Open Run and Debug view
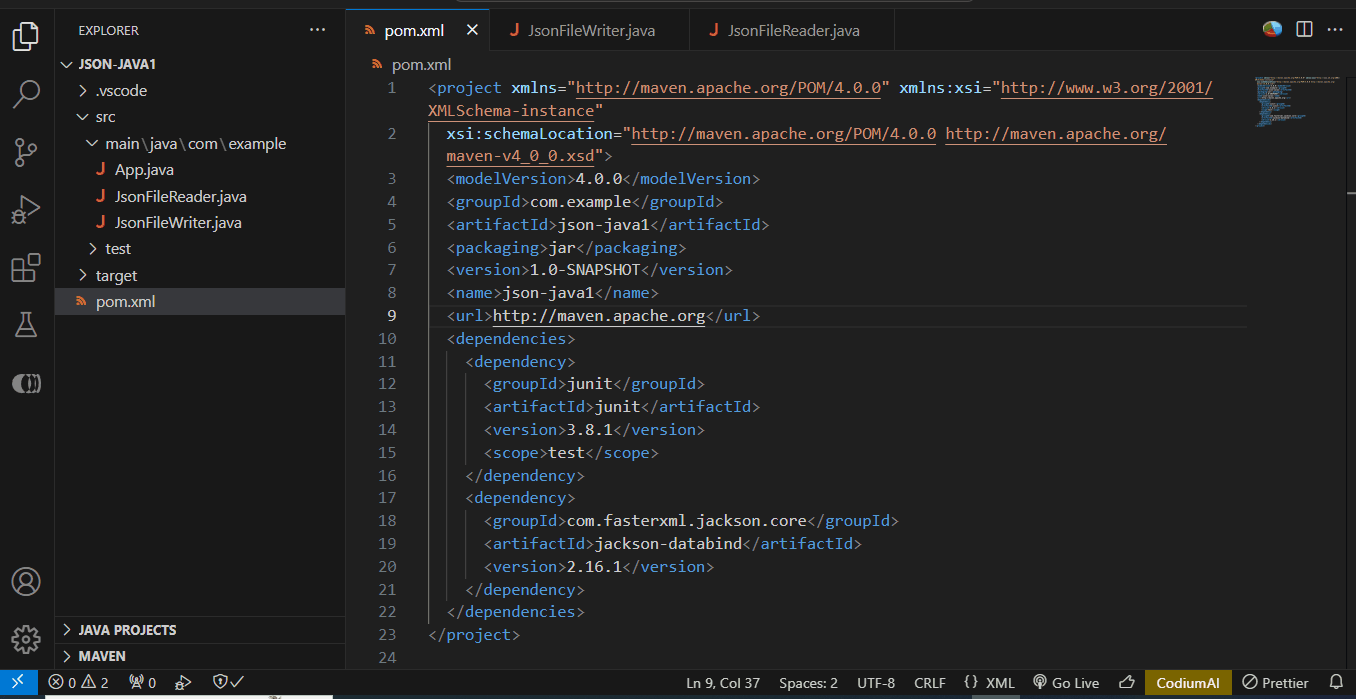The width and height of the screenshot is (1356, 699). (26, 210)
